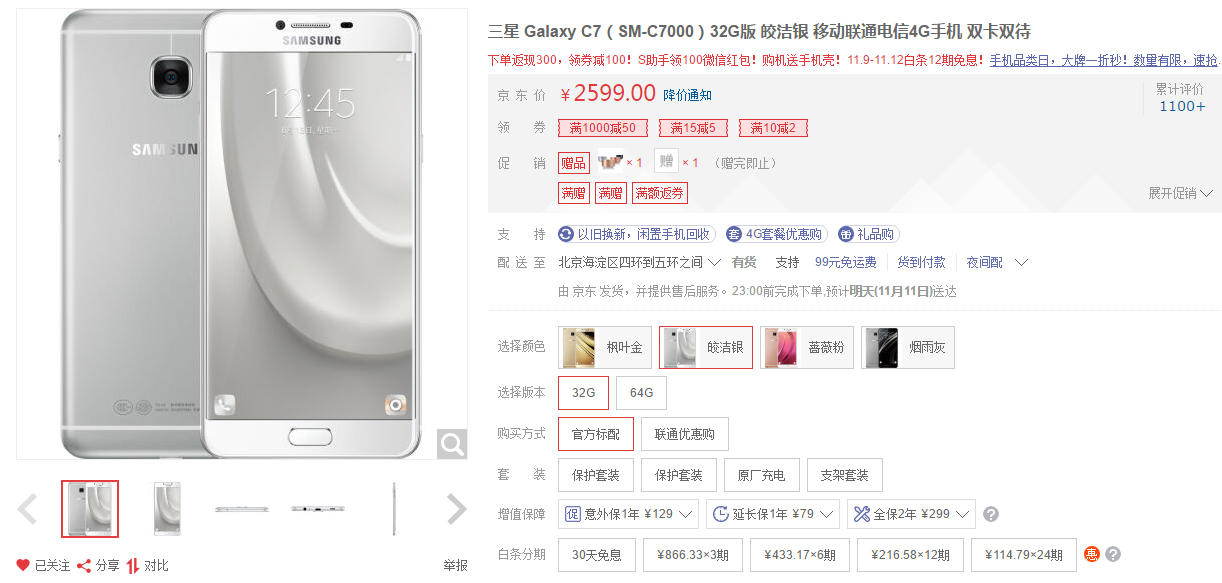Click the help icon beside 全保2年 dropdown
This screenshot has height=583, width=1222.
[x=991, y=514]
